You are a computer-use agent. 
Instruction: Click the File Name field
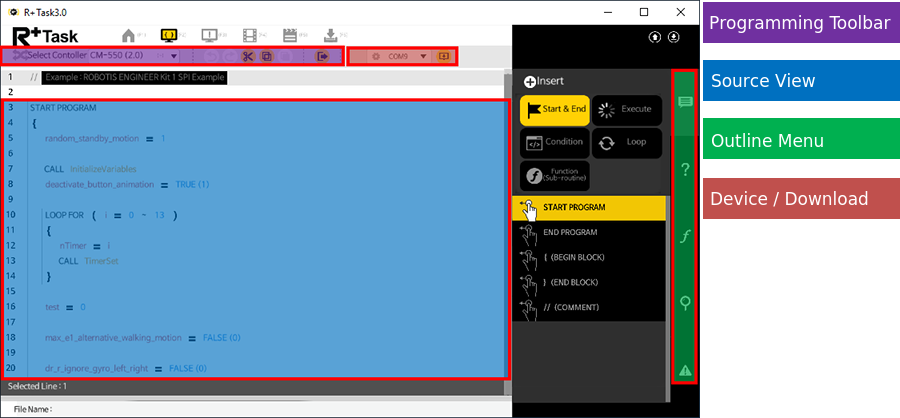[258, 409]
